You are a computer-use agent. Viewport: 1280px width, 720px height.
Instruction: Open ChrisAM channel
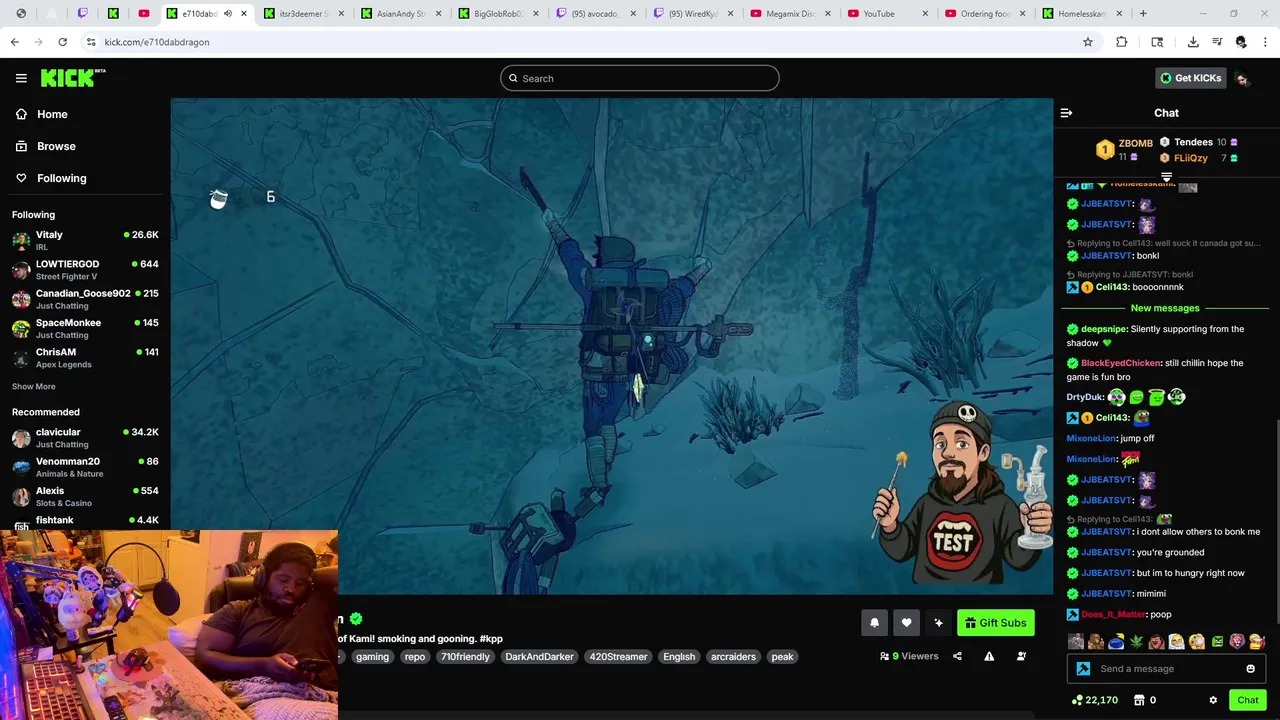coord(85,358)
